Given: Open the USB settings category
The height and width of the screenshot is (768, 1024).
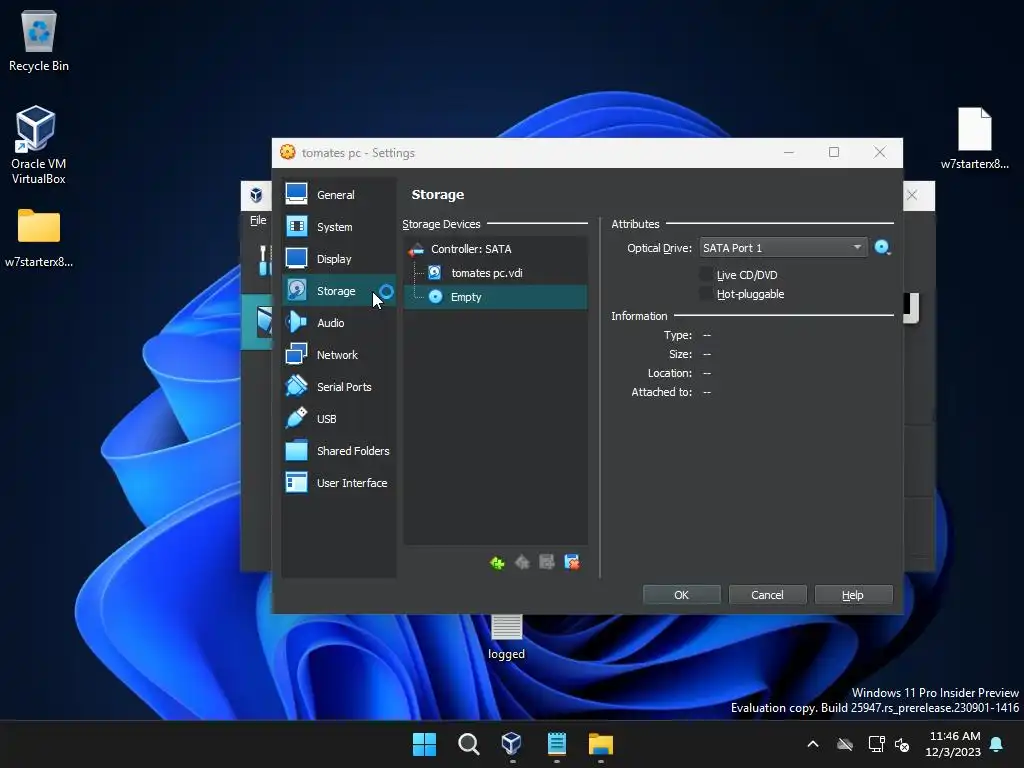Looking at the screenshot, I should [x=338, y=419].
